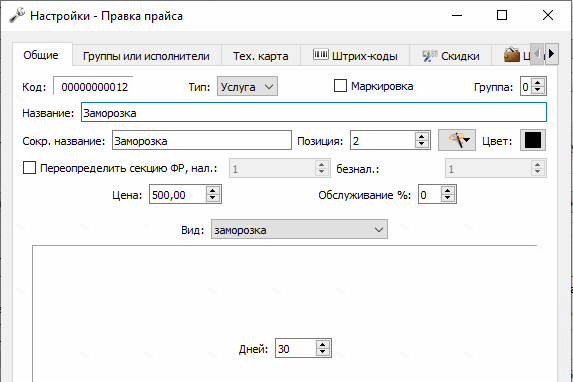Viewport: 573px width, 382px height.
Task: Click the briefcase icon tab
Action: [x=512, y=55]
